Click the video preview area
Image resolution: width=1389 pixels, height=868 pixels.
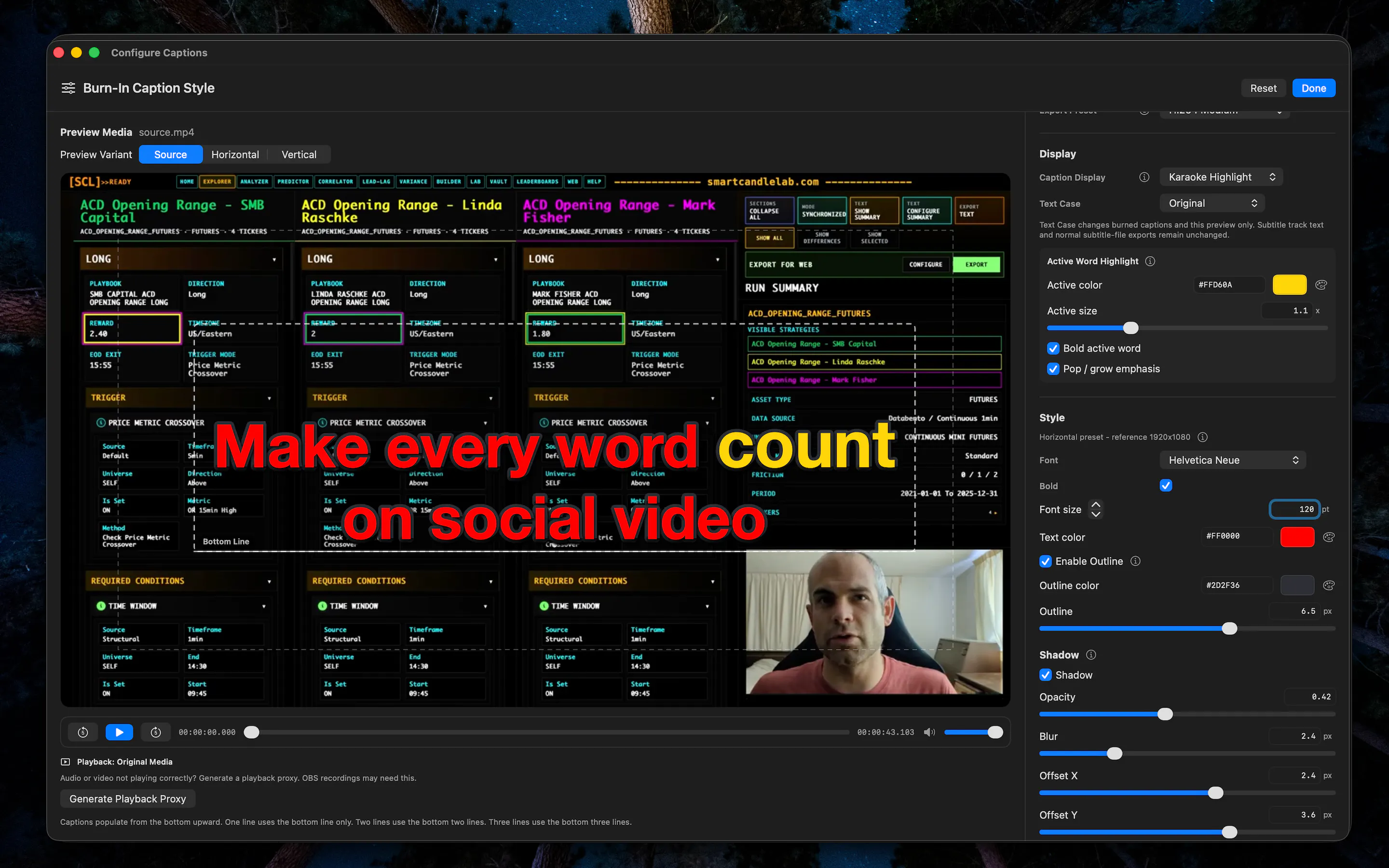tap(535, 440)
